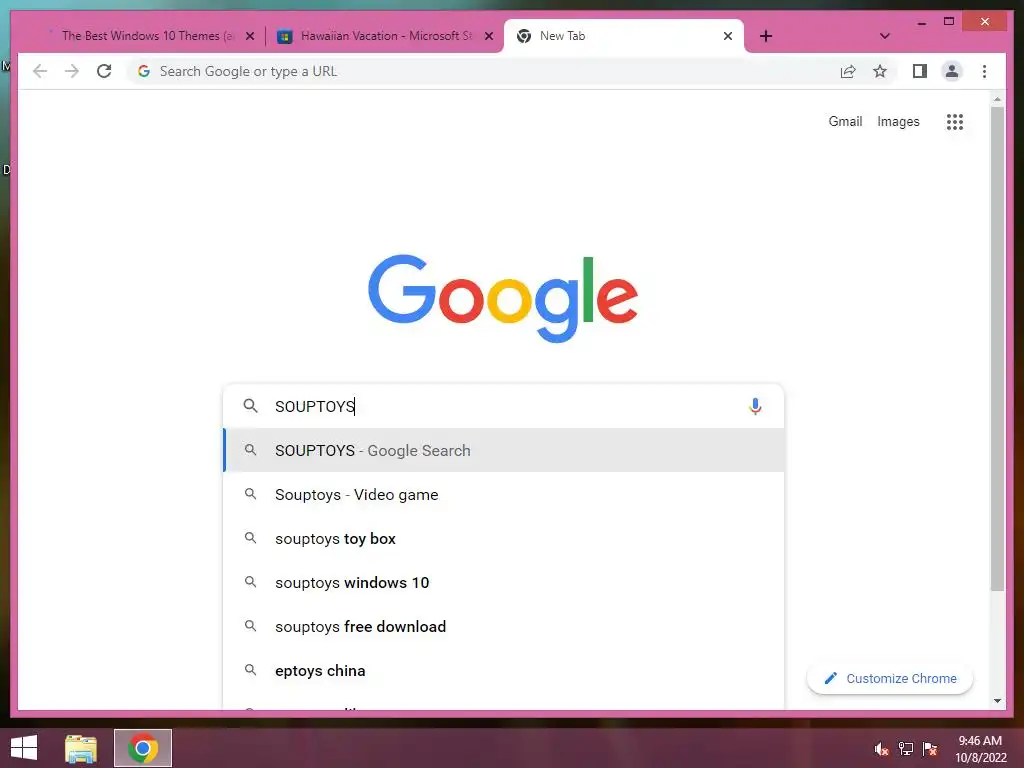Bookmark this tab with the star icon

coord(880,71)
